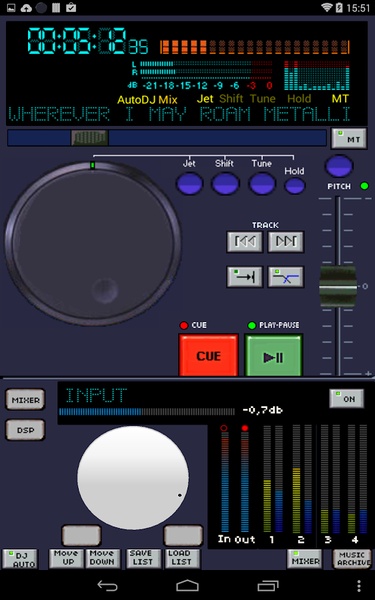Click the AutoDJ Mix status label
This screenshot has width=375, height=600.
[x=147, y=100]
